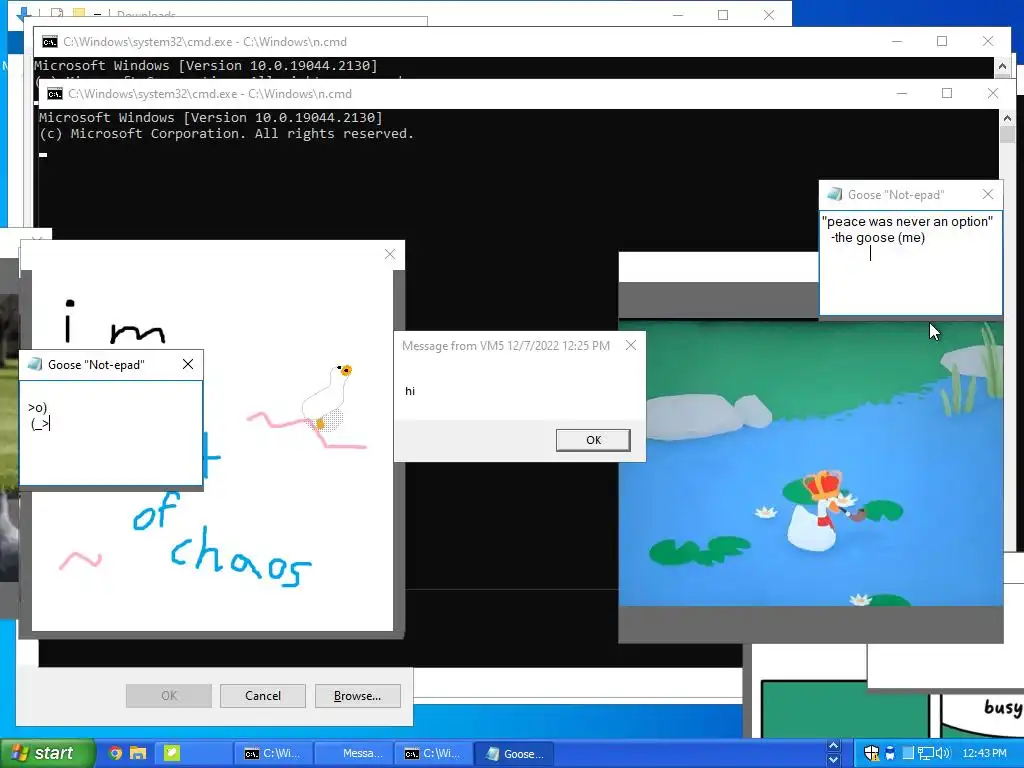The width and height of the screenshot is (1024, 768).
Task: Close the back cmd.exe window
Action: (987, 41)
